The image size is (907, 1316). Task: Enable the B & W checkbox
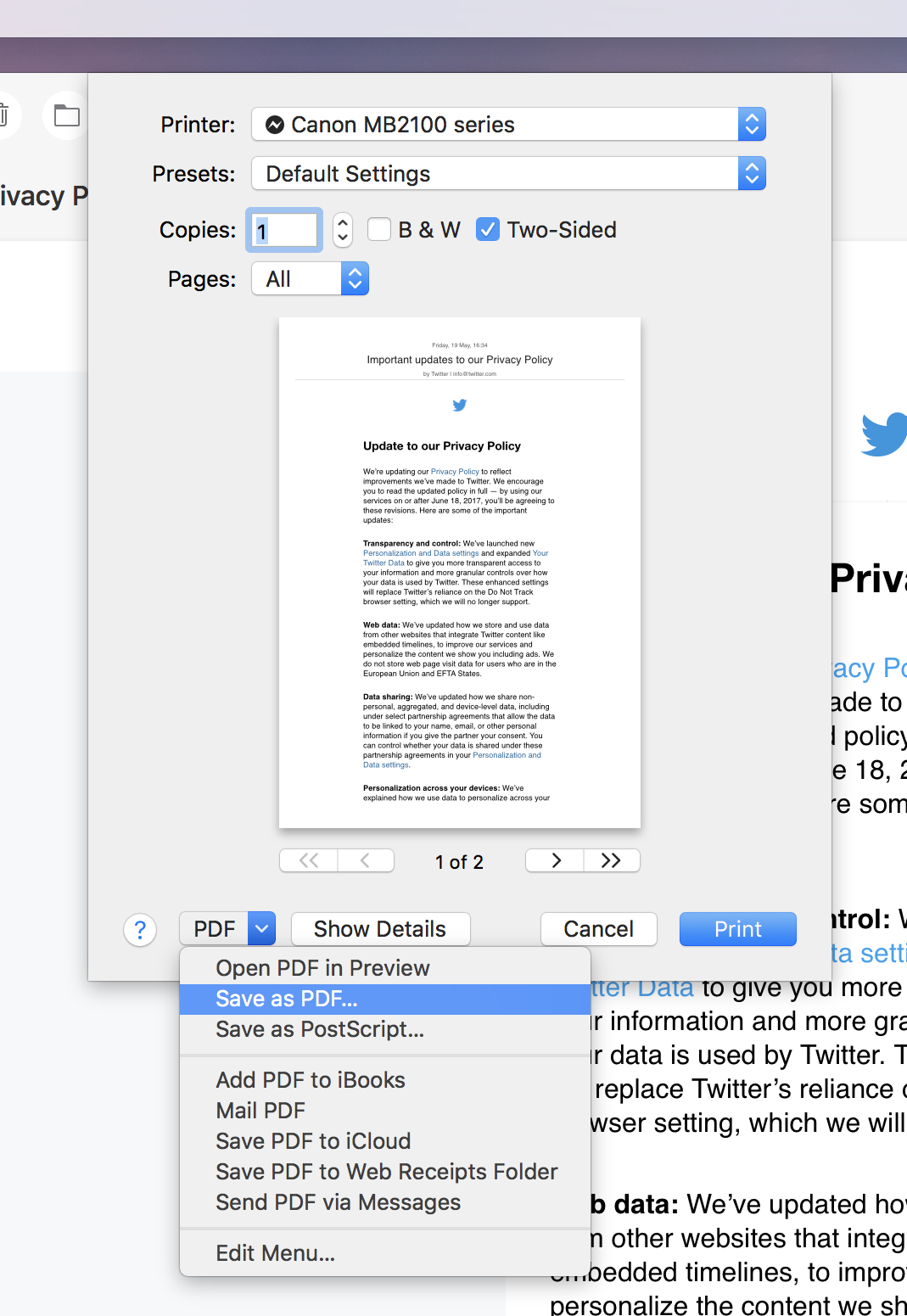[379, 230]
